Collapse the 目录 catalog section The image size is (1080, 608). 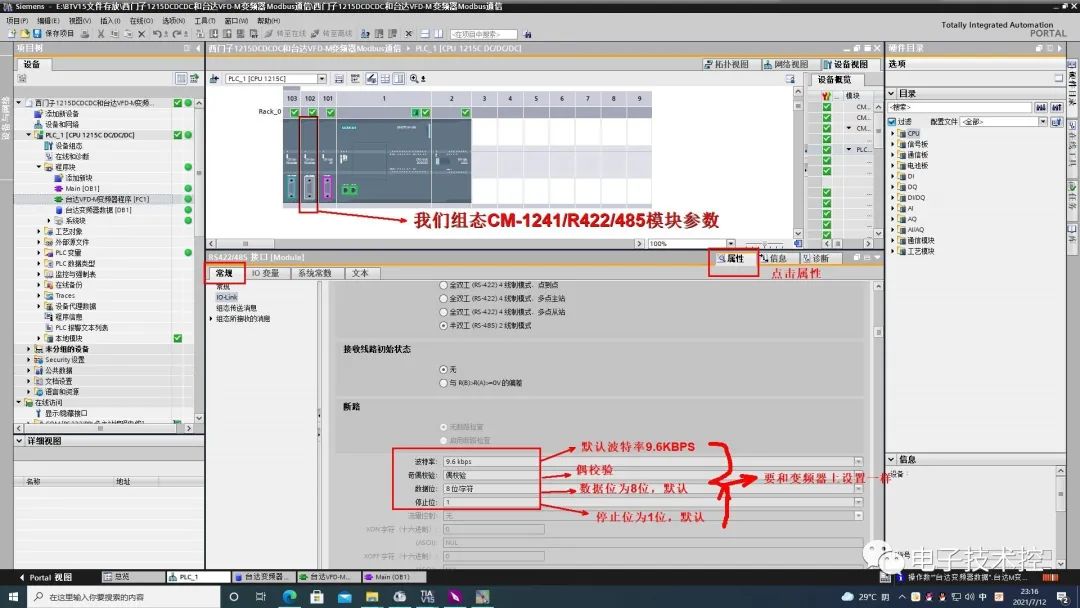[891, 93]
